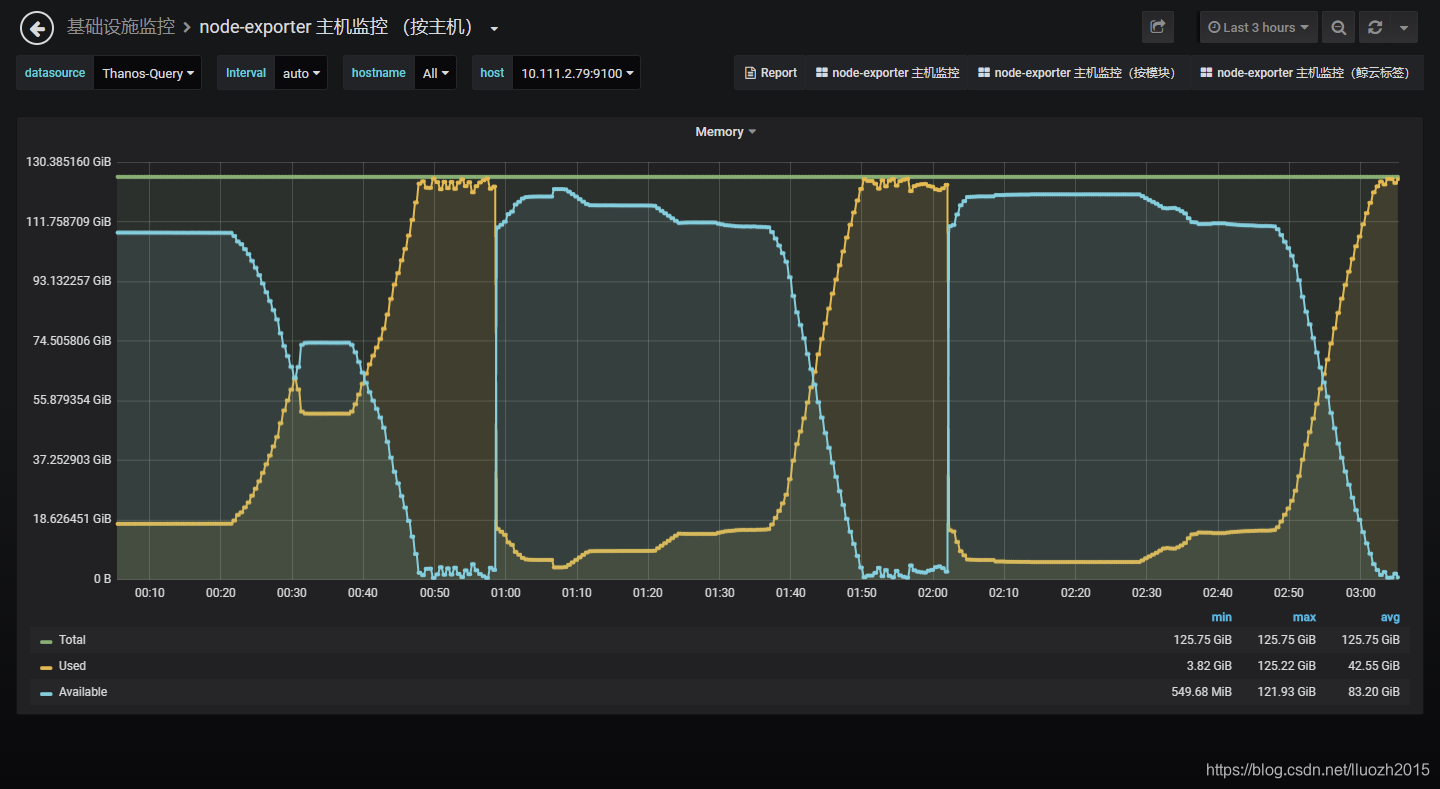Open node-exporter 主机监控（按模块）link
Viewport: 1440px width, 789px height.
click(x=1077, y=73)
